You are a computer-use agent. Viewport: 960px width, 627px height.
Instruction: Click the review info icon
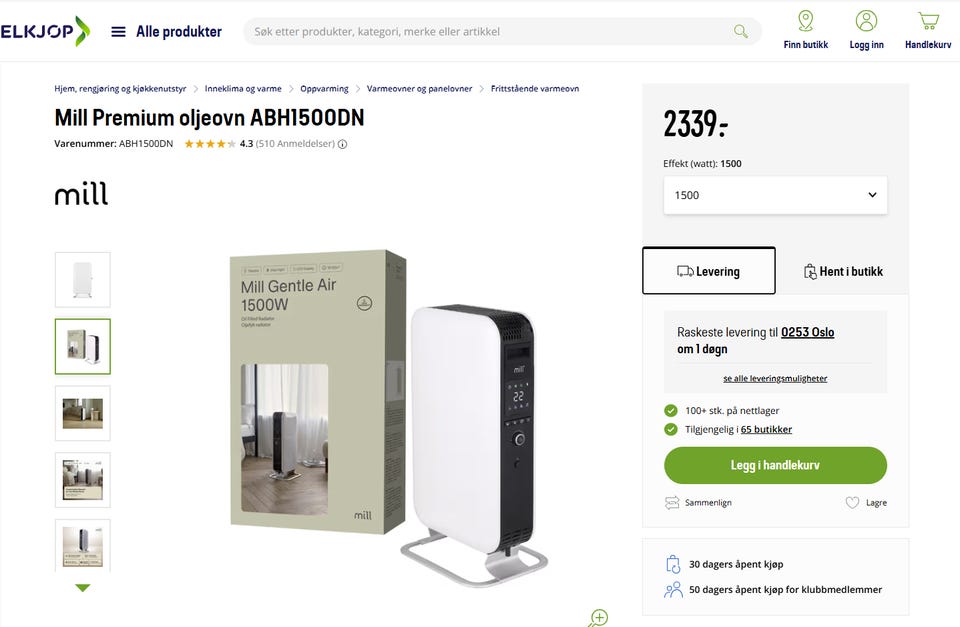342,145
